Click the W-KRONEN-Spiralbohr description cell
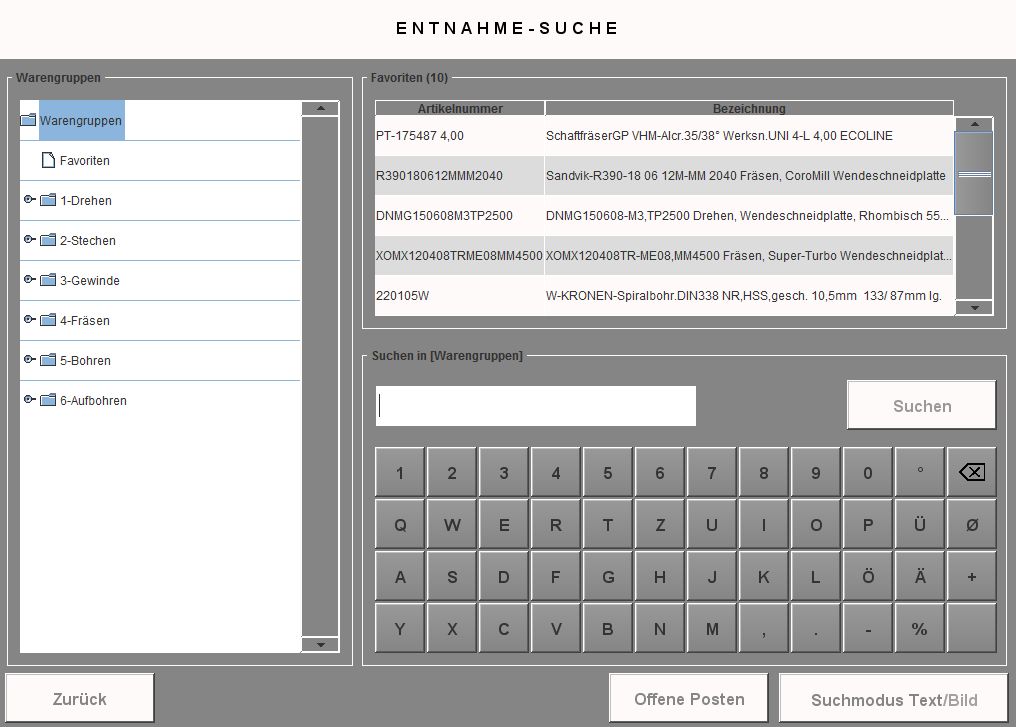The height and width of the screenshot is (727, 1016). click(x=749, y=295)
